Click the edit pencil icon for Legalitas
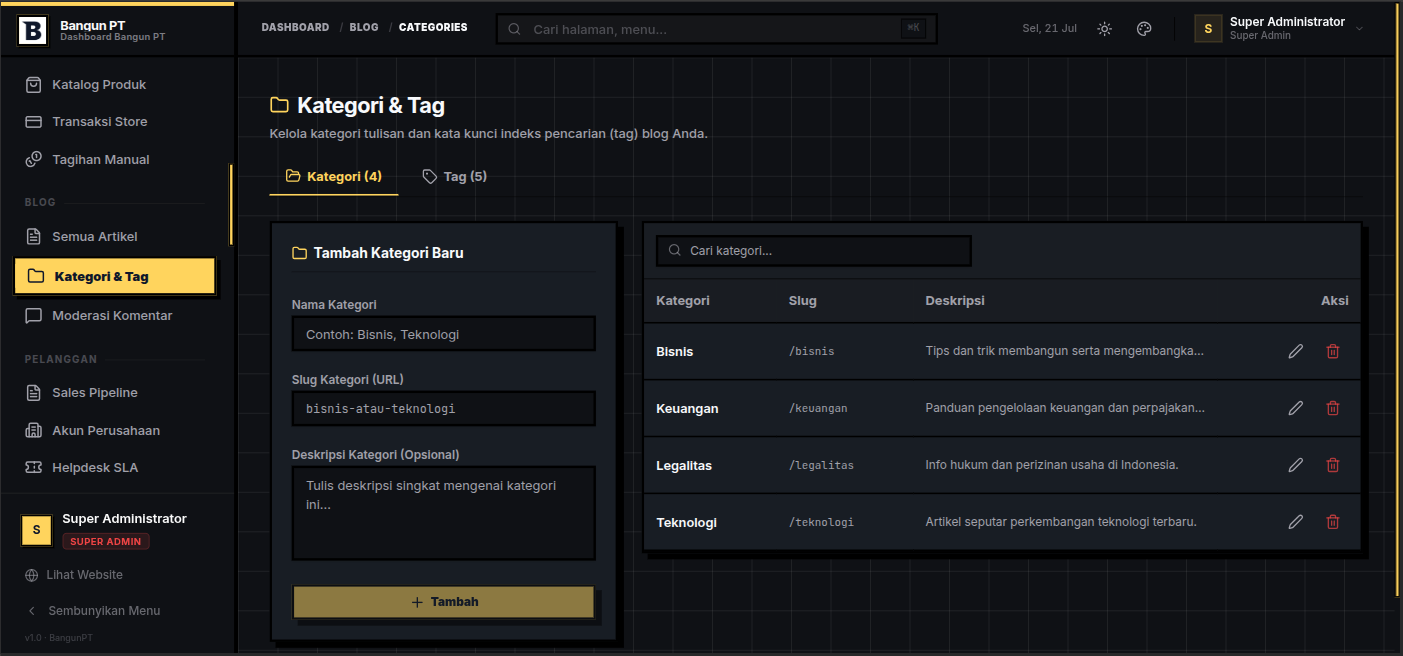 tap(1295, 466)
